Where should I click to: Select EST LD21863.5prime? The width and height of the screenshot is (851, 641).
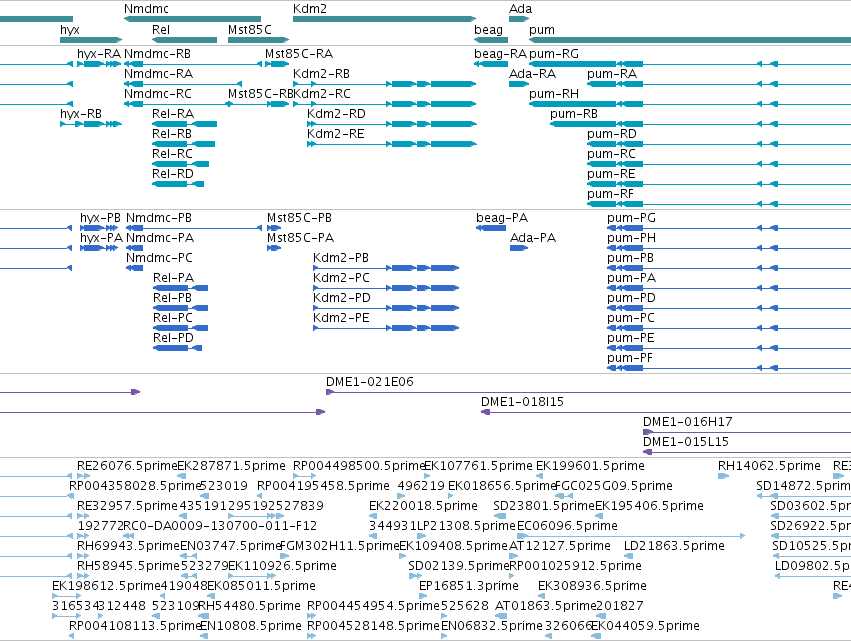[627, 556]
